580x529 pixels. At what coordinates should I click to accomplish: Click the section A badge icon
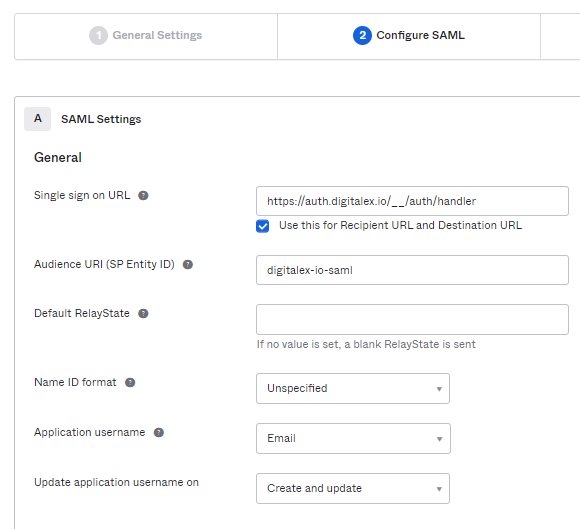coord(37,119)
